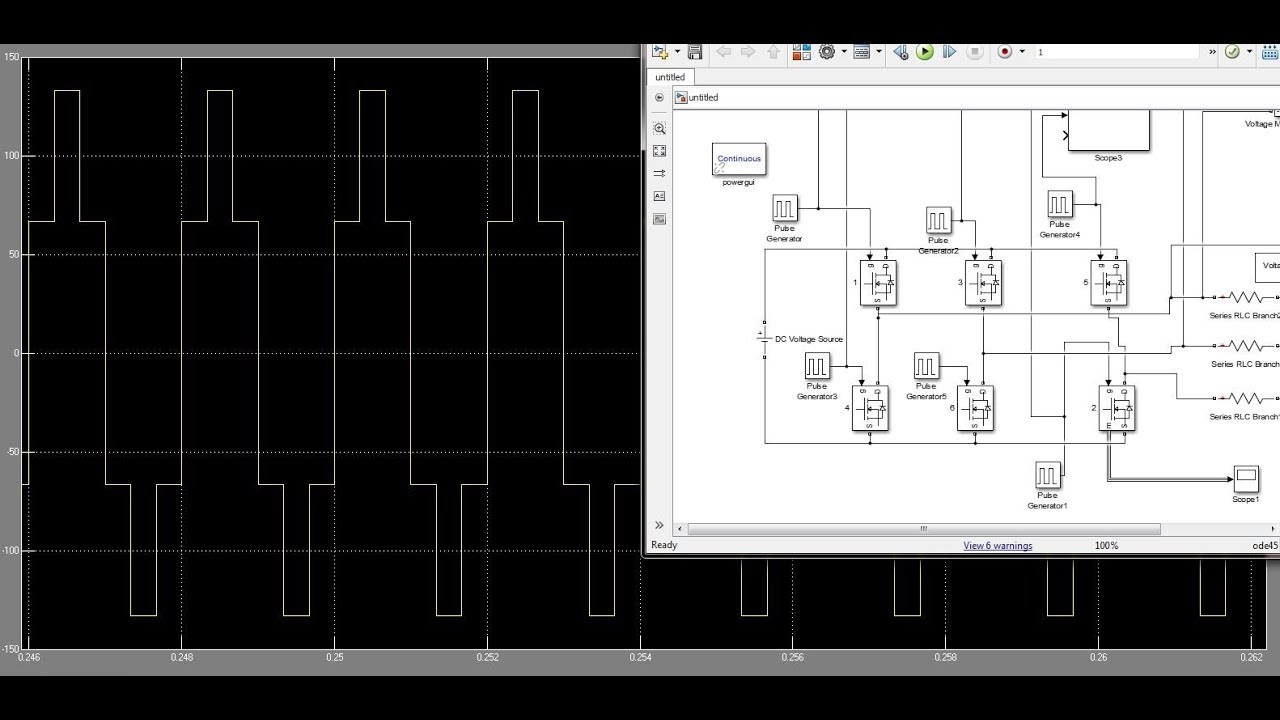Select the Scope3 block

pyautogui.click(x=1108, y=130)
